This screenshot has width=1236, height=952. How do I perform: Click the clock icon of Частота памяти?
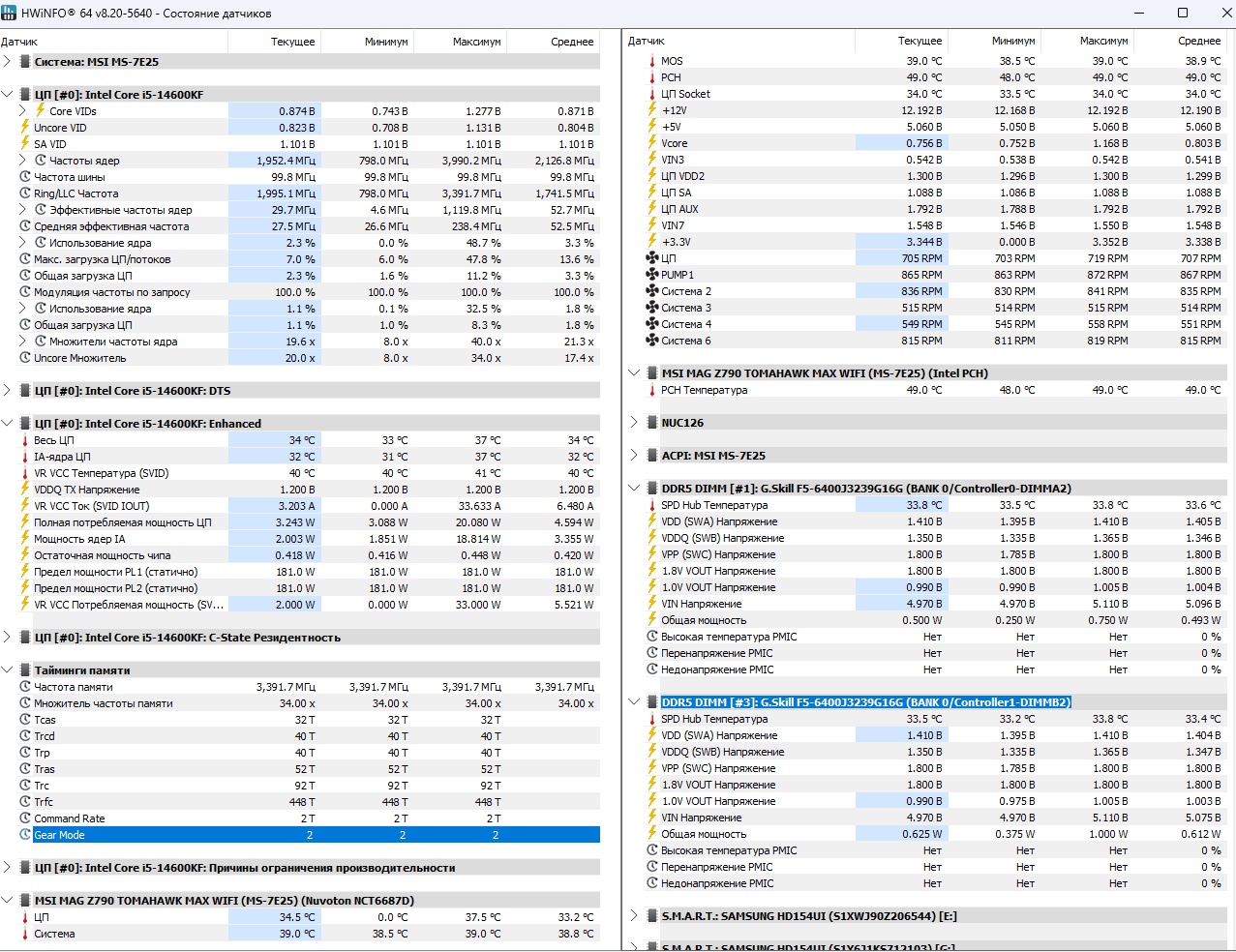point(25,687)
